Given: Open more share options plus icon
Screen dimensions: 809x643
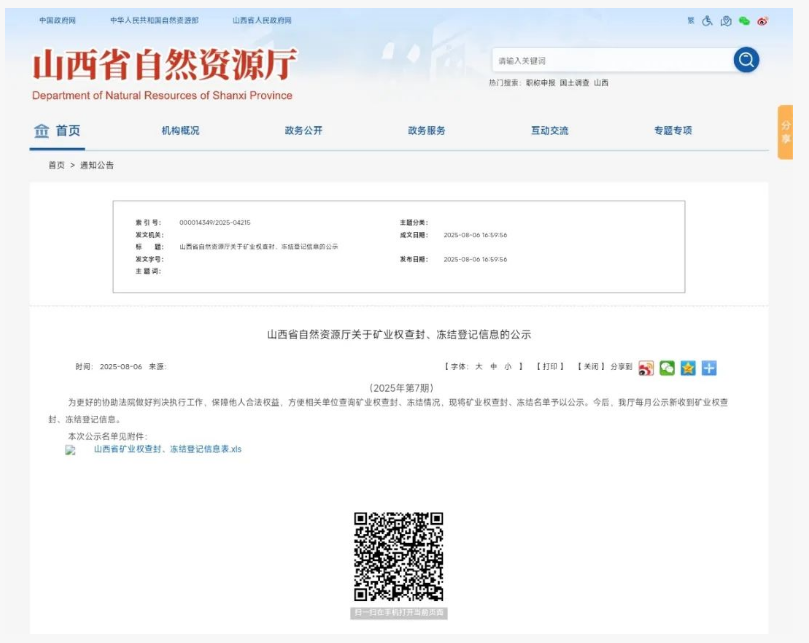Looking at the screenshot, I should click(x=709, y=368).
